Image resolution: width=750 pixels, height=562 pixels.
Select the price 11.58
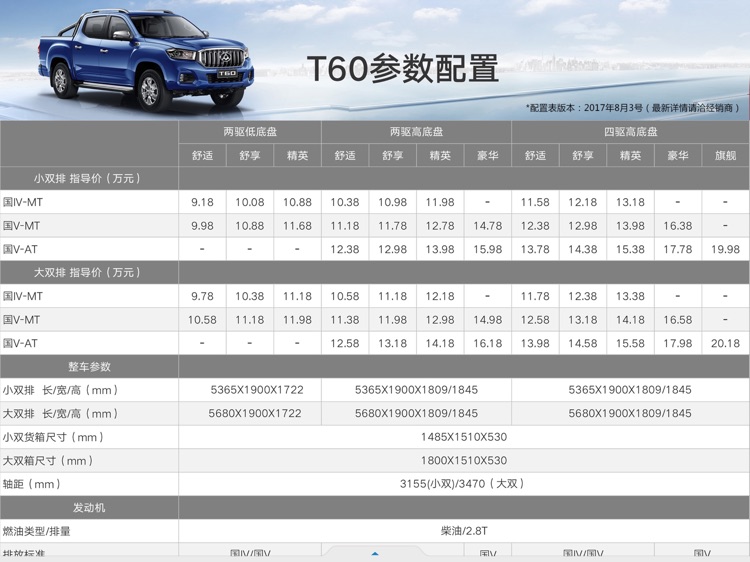[x=535, y=202]
